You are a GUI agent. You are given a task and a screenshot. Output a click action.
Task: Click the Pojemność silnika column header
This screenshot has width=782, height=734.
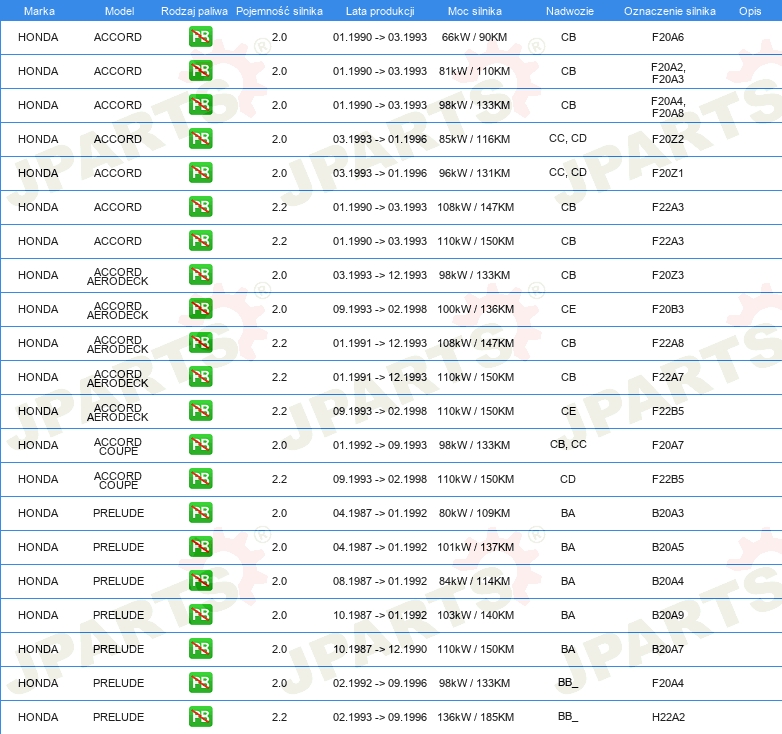tap(279, 11)
